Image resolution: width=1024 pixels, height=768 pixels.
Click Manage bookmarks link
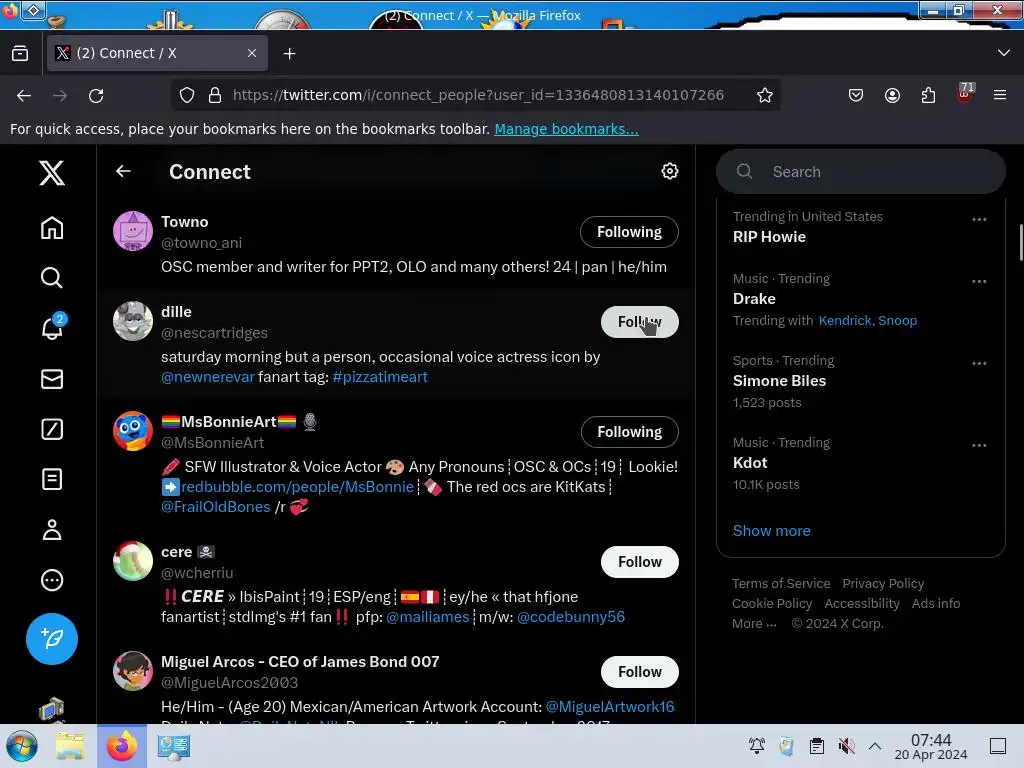(x=566, y=129)
